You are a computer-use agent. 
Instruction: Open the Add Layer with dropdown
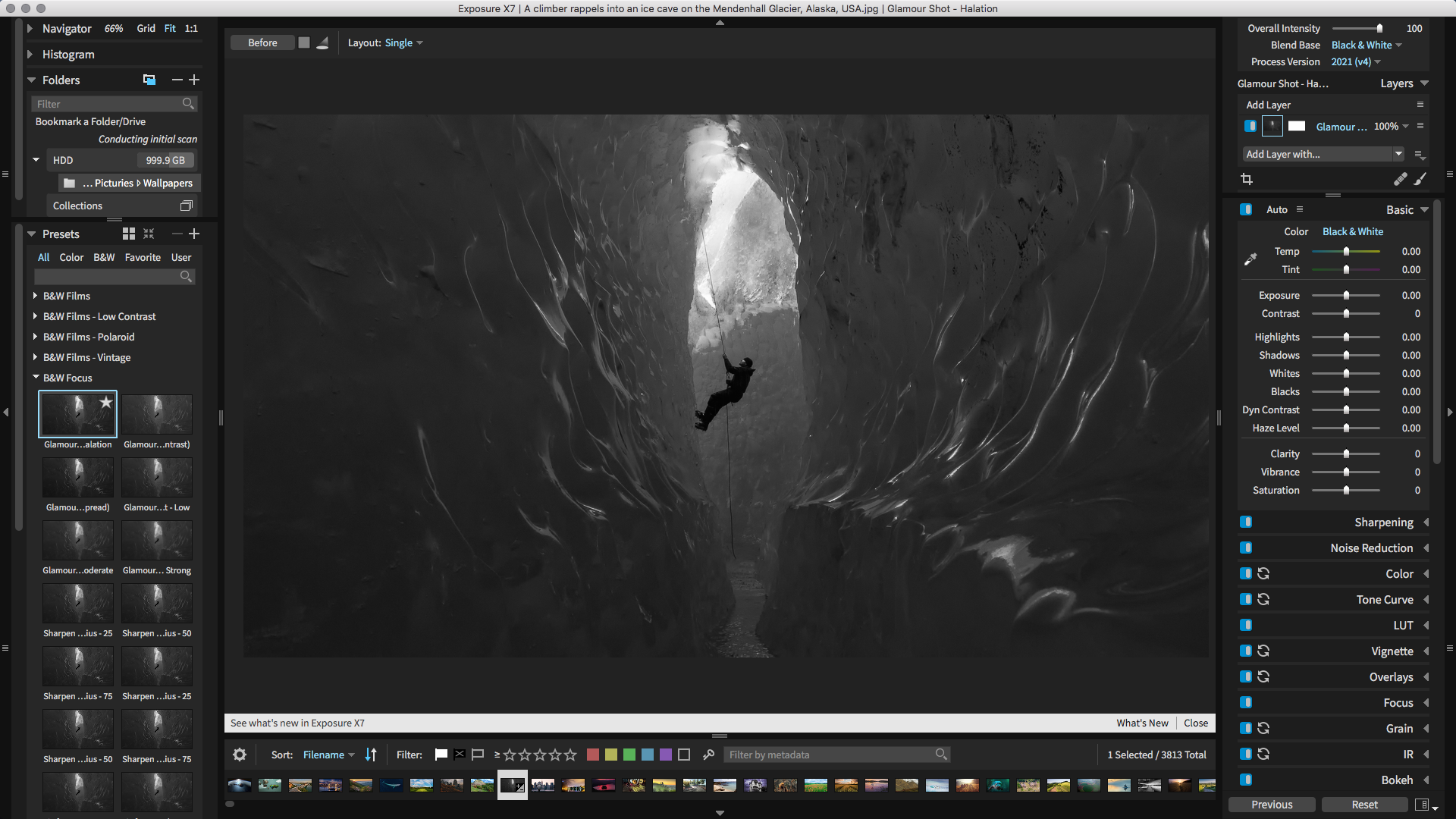pyautogui.click(x=1323, y=154)
